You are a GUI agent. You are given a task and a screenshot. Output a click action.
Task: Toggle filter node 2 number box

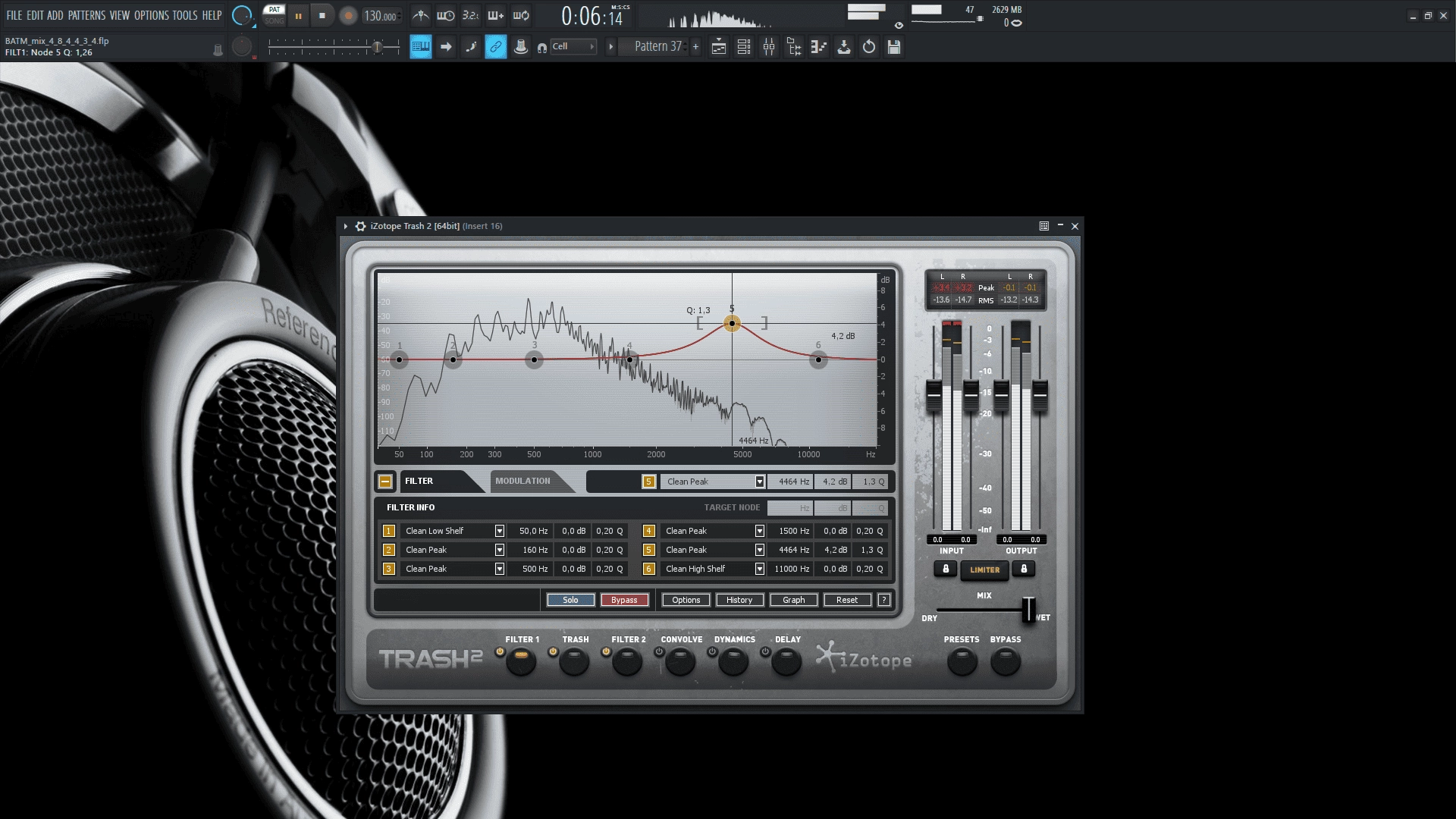click(389, 550)
